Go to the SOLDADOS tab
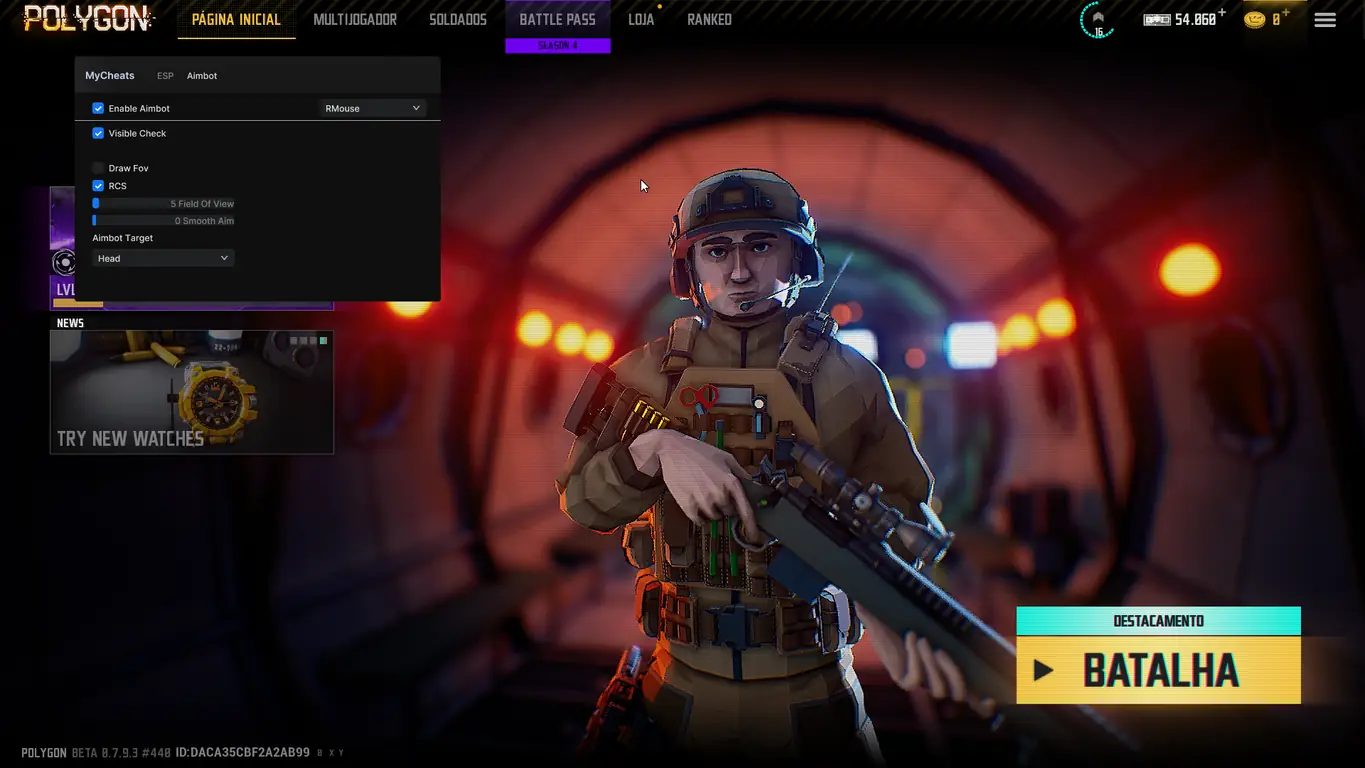 458,20
